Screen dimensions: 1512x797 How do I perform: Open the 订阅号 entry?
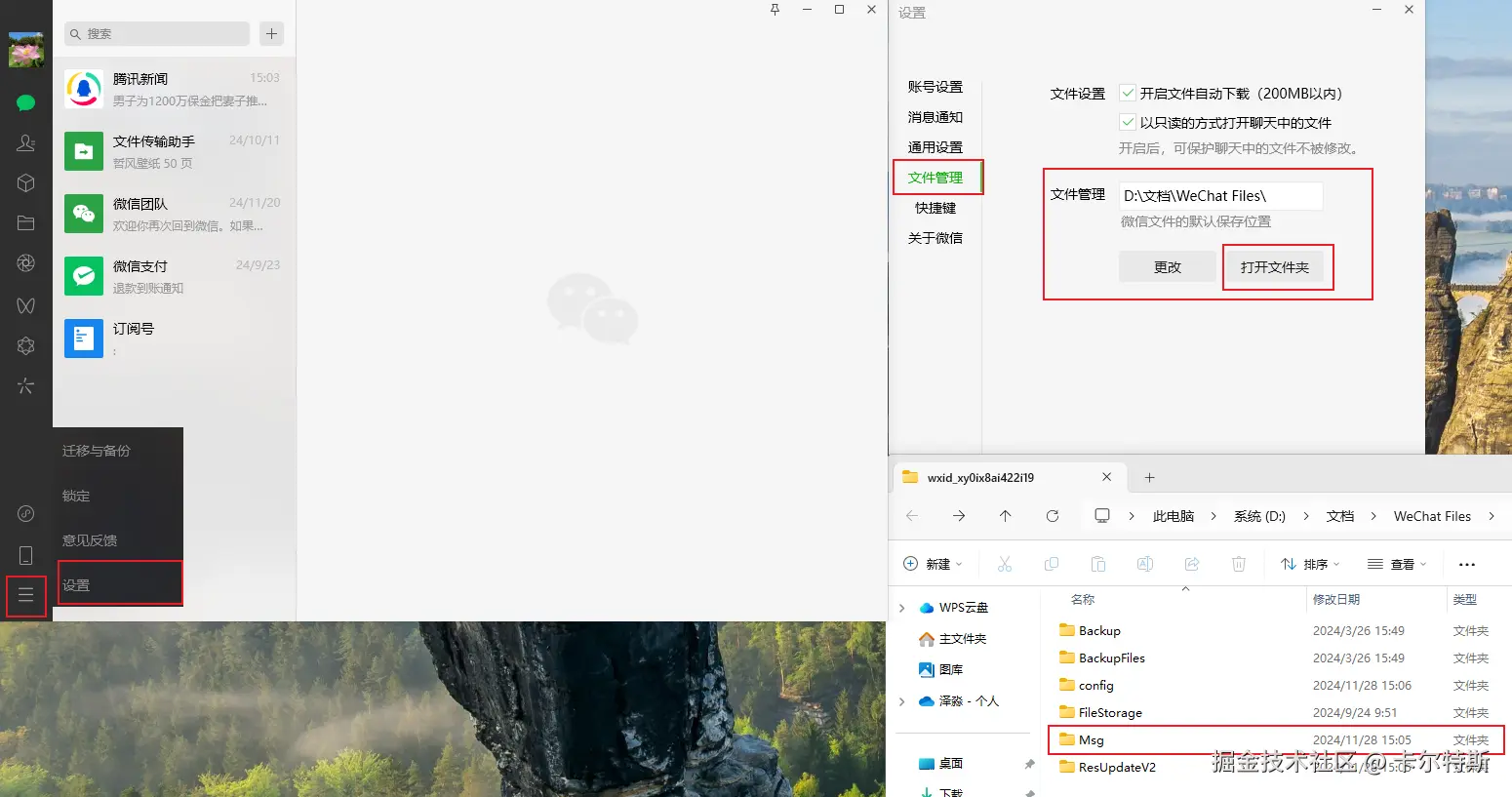[x=174, y=339]
